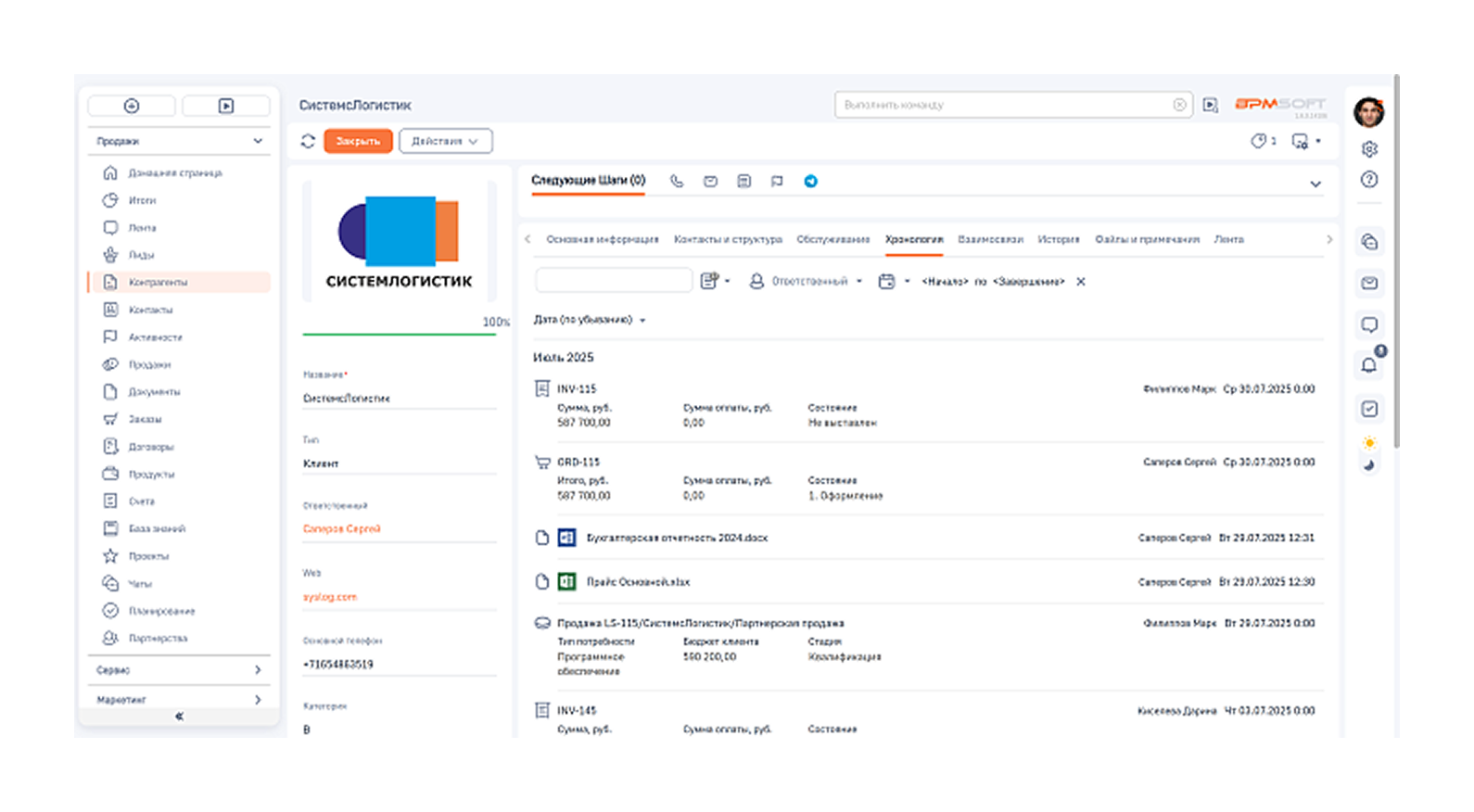1474x812 pixels.
Task: Open notifications bell in right panel
Action: [1369, 365]
